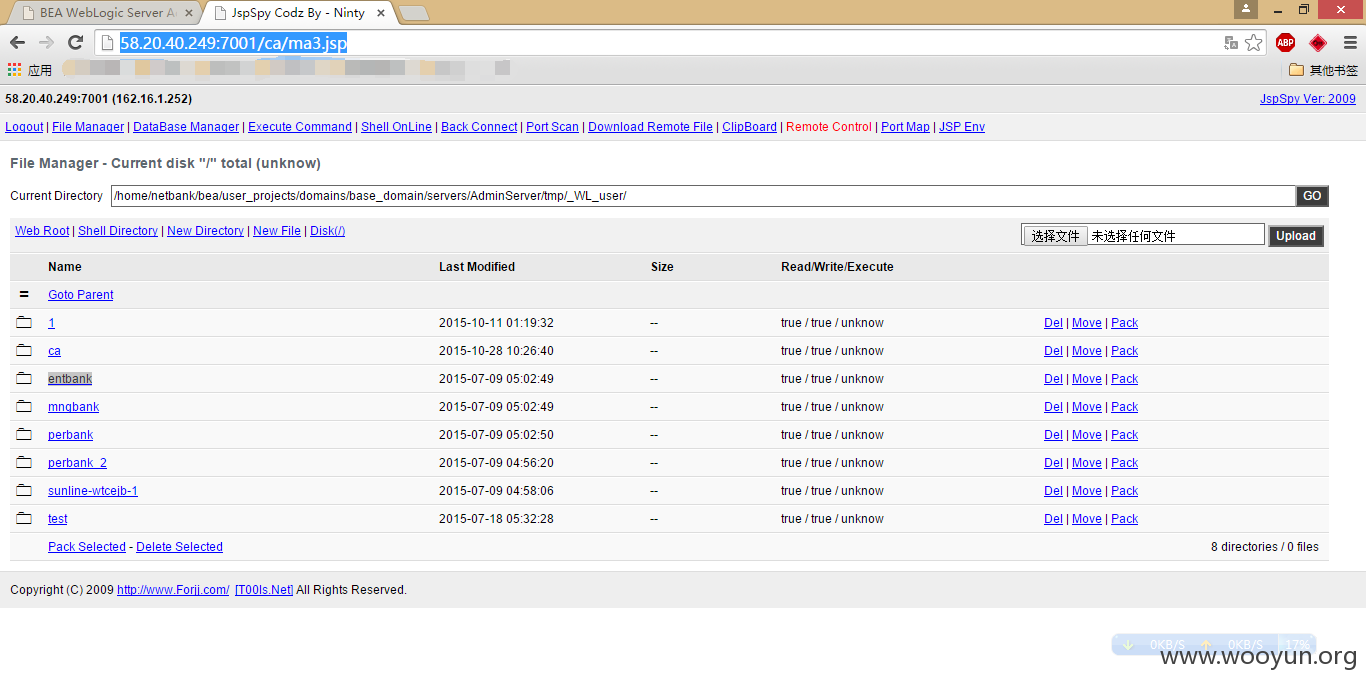Delete the ca directory via Del
1366x685 pixels.
(x=1053, y=351)
